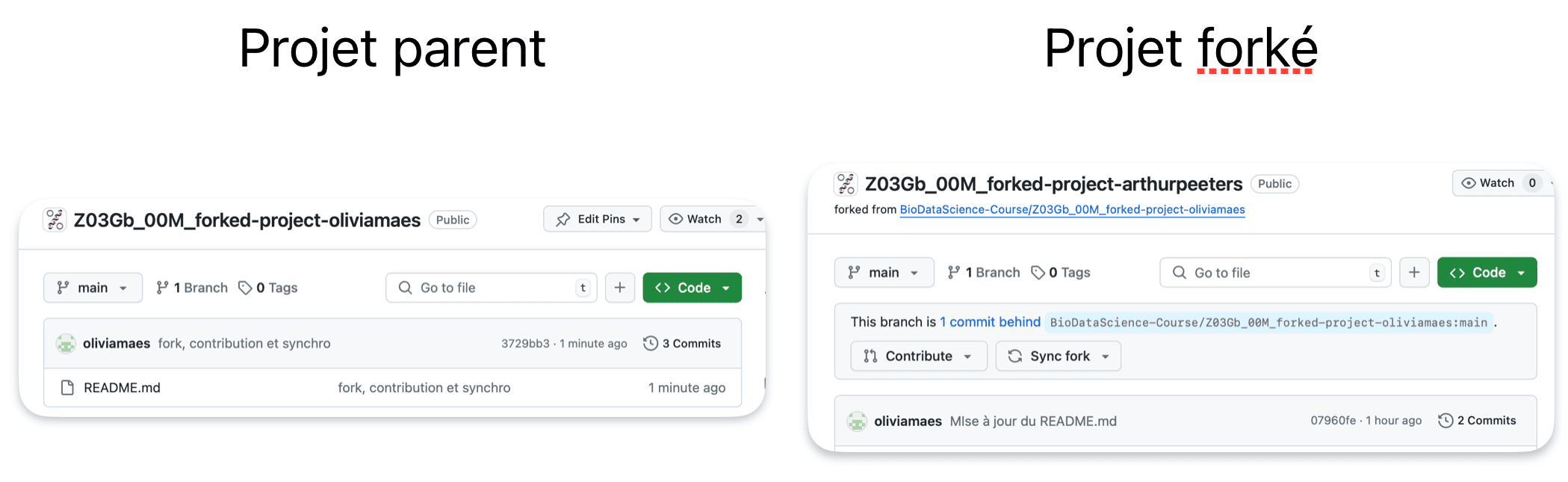Open 2 Commits history in forked project
The height and width of the screenshot is (482, 1568).
click(x=1477, y=421)
